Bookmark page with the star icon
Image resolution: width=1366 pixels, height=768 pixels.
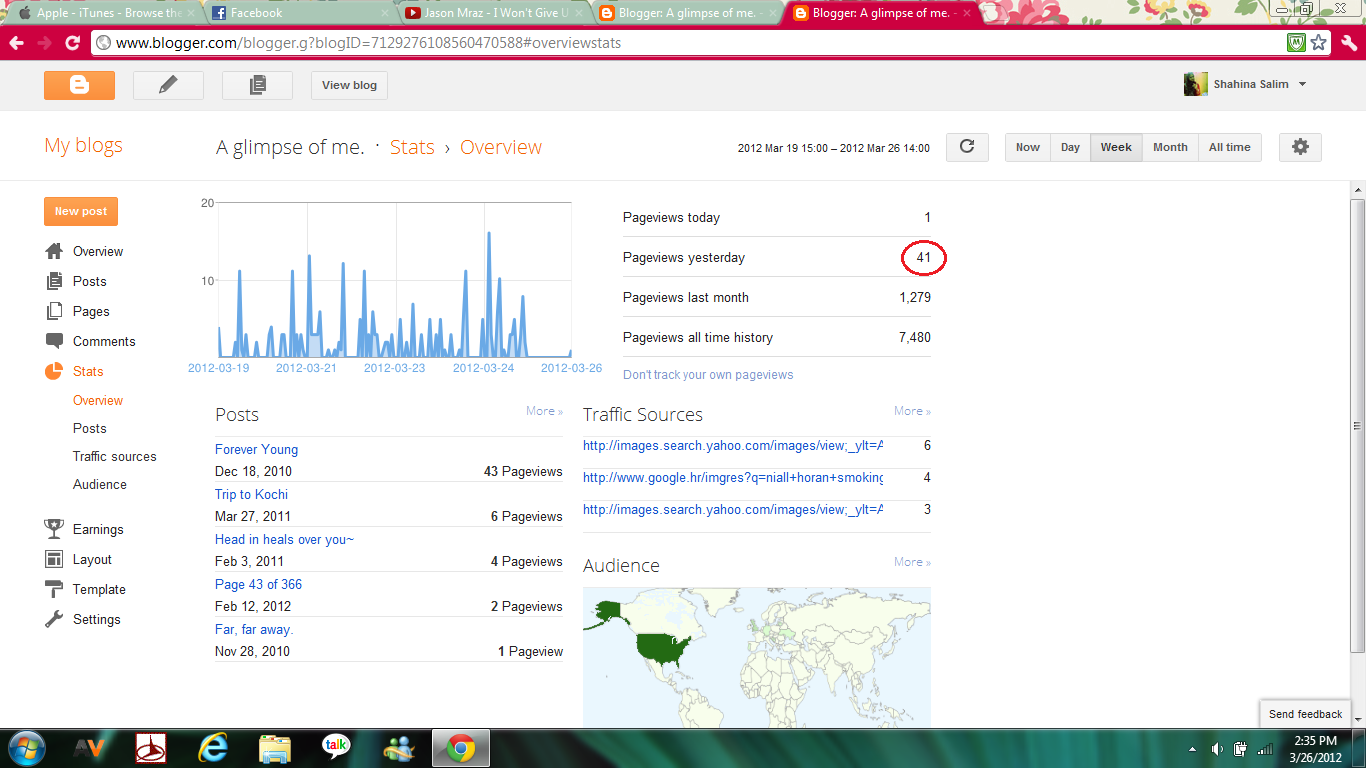tap(1319, 43)
